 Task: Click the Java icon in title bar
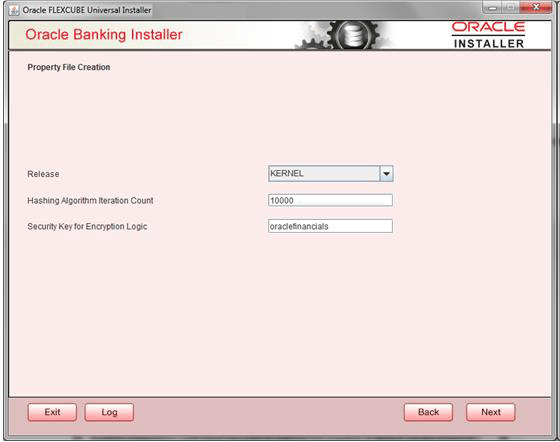[x=14, y=10]
